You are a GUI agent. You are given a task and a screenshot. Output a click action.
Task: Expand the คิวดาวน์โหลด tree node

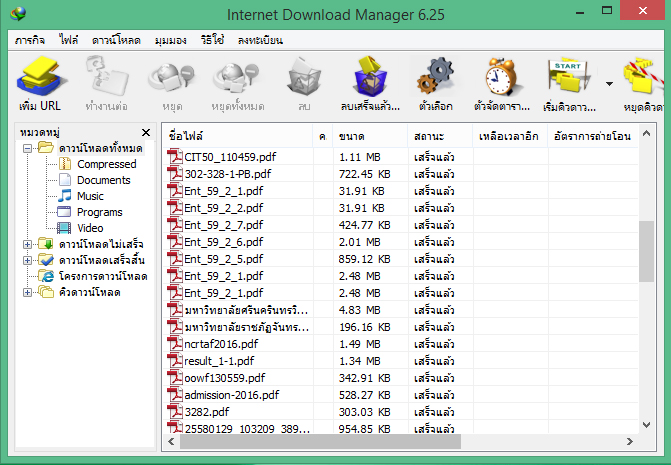(27, 292)
